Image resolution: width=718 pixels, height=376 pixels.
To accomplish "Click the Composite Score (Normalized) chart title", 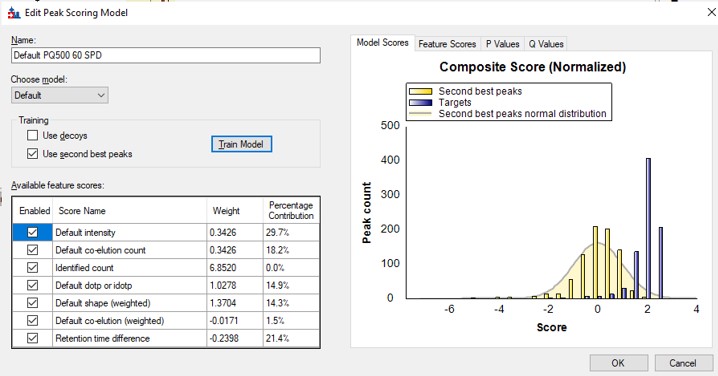I will click(533, 67).
